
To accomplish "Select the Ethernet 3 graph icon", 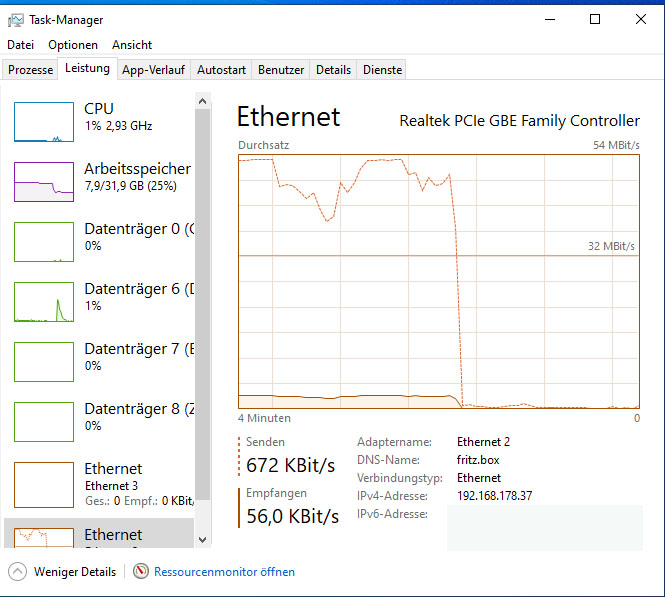I will coord(44,483).
